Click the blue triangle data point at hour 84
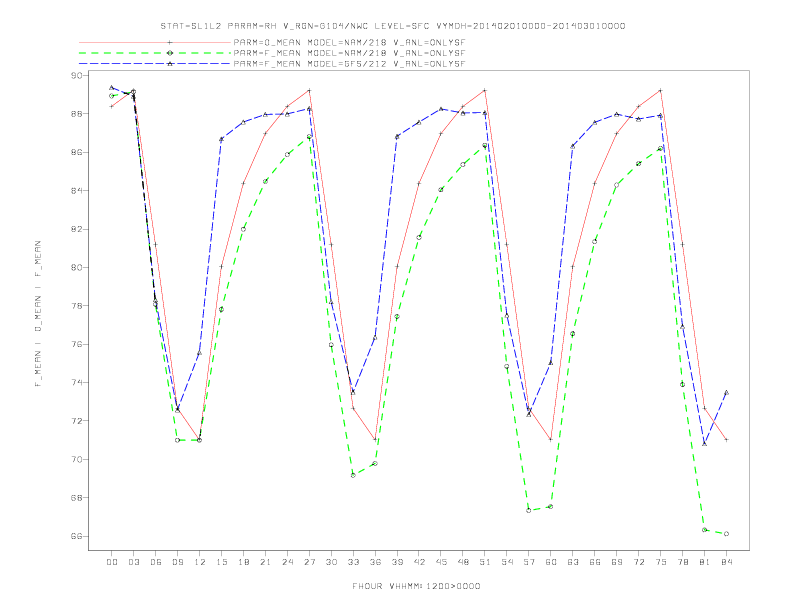This screenshot has width=792, height=612. click(x=726, y=392)
